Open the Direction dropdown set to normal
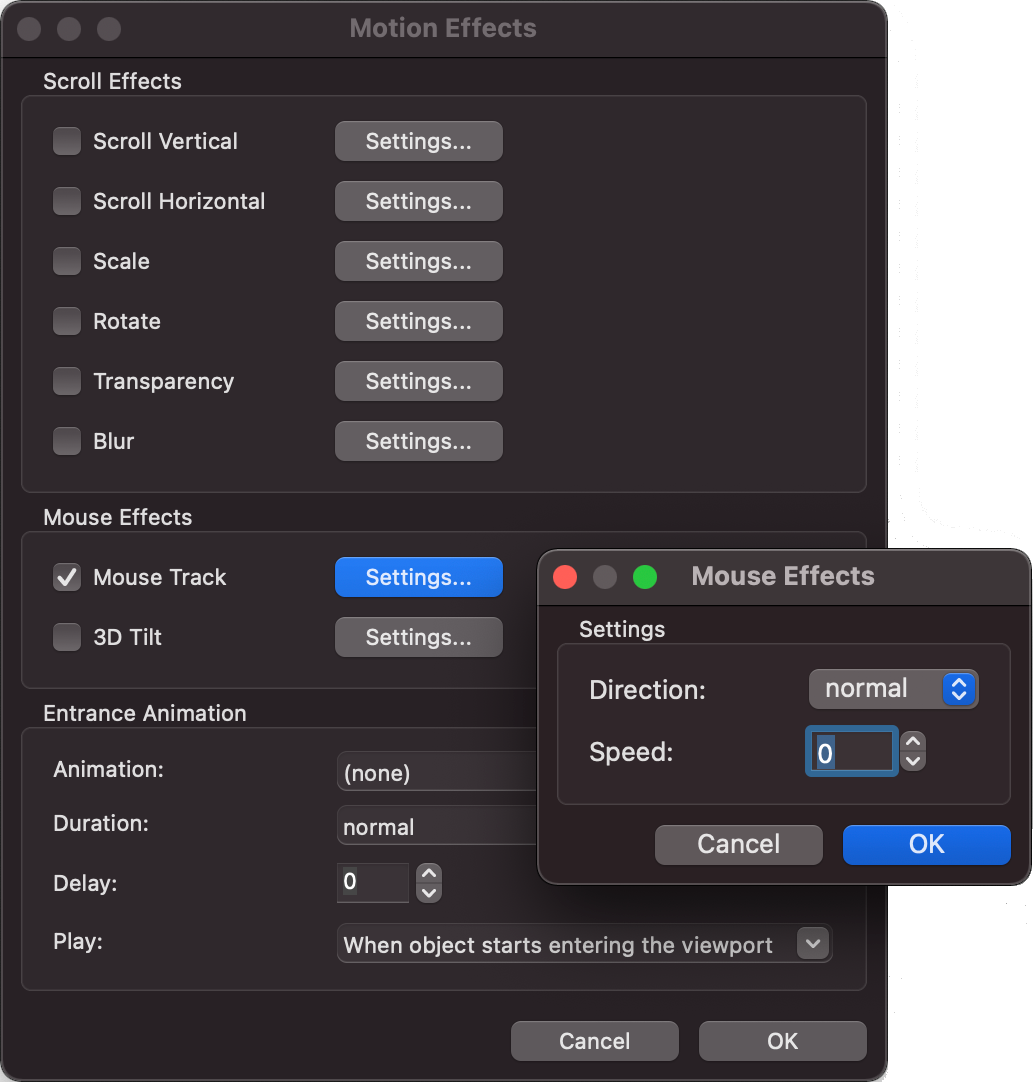The width and height of the screenshot is (1033, 1082). [892, 689]
